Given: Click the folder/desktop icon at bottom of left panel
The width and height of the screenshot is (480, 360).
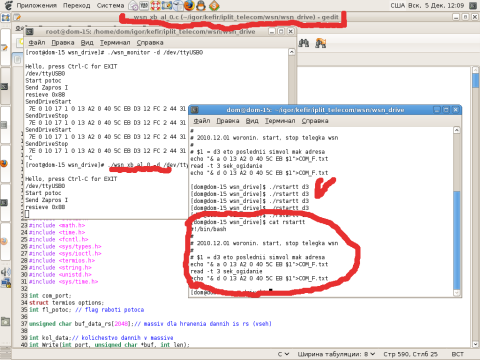Looking at the screenshot, I should pyautogui.click(x=5, y=321).
